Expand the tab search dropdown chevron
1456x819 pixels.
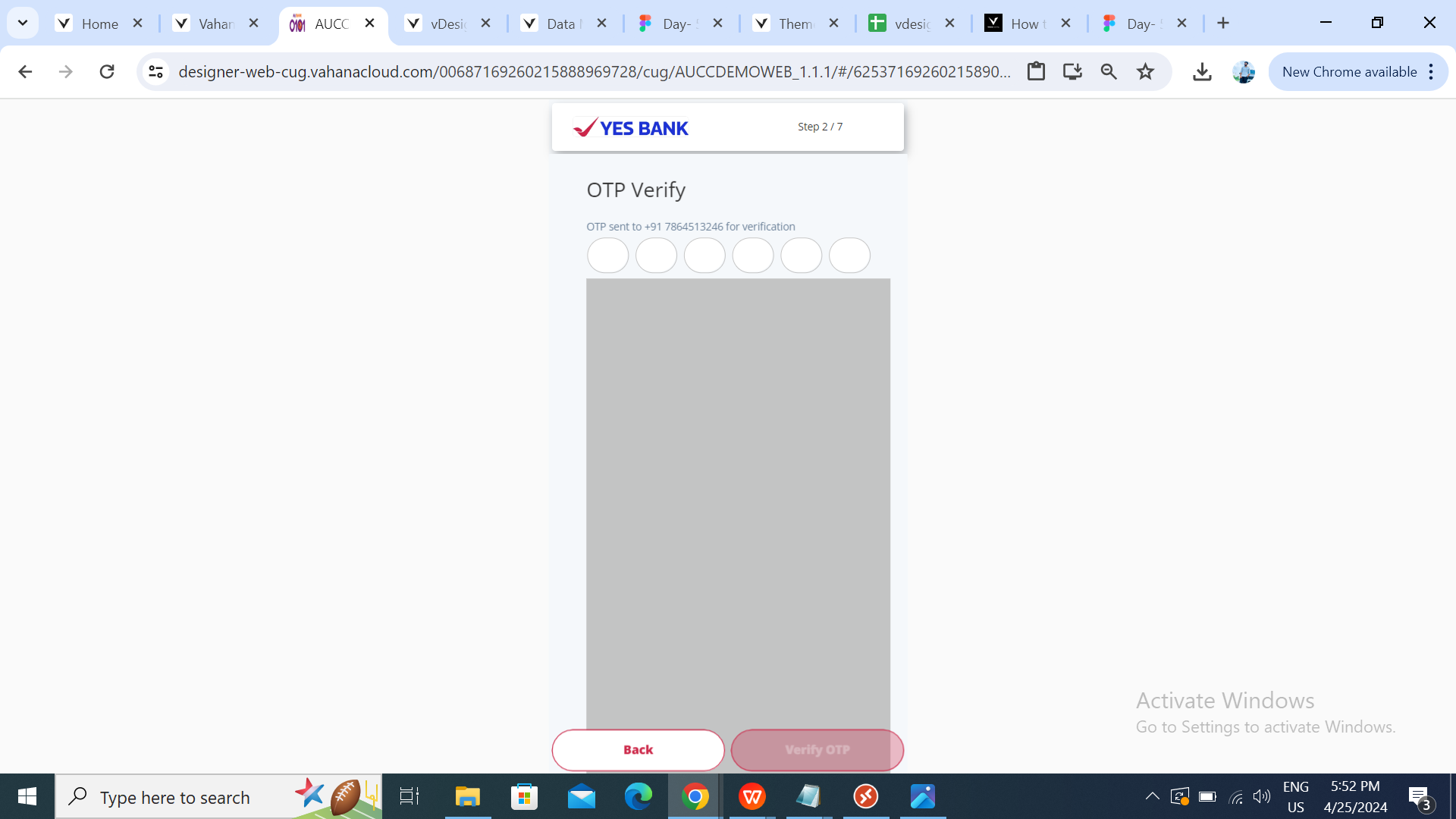point(23,23)
